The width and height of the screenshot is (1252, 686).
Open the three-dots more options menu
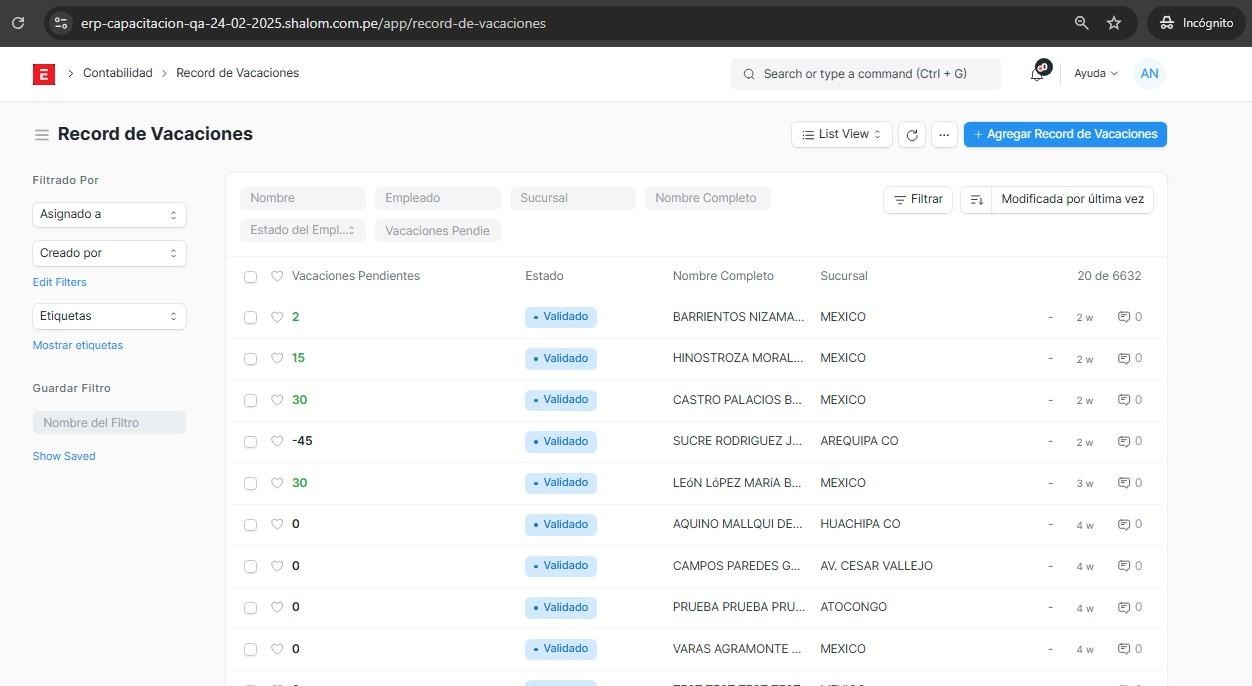click(944, 135)
